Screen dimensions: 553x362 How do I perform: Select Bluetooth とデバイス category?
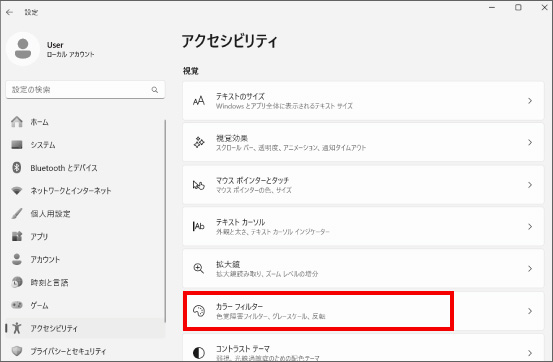(85, 168)
